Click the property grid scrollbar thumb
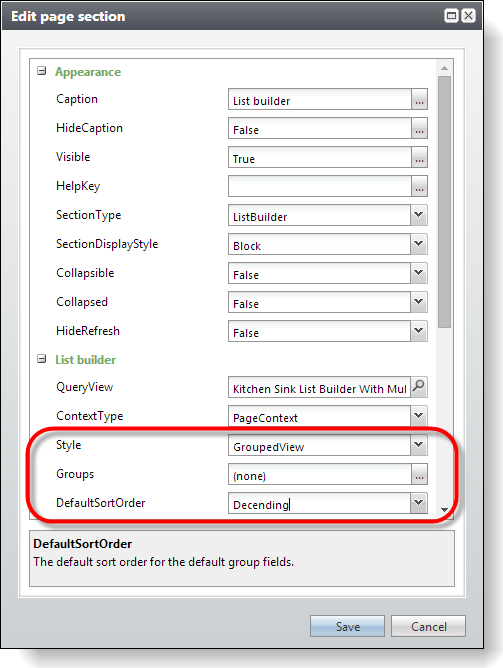The height and width of the screenshot is (668, 503). click(444, 202)
